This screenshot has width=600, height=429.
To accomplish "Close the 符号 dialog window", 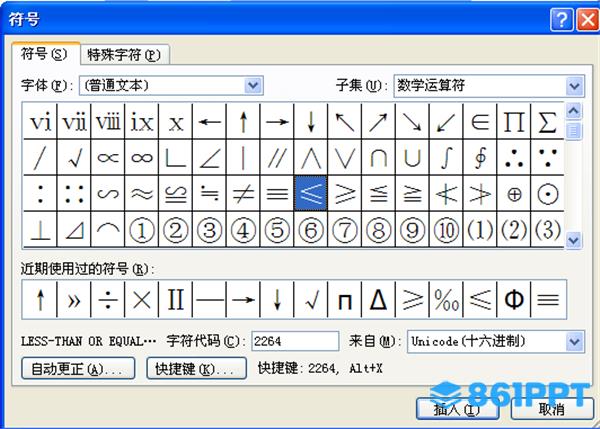I will pyautogui.click(x=587, y=19).
